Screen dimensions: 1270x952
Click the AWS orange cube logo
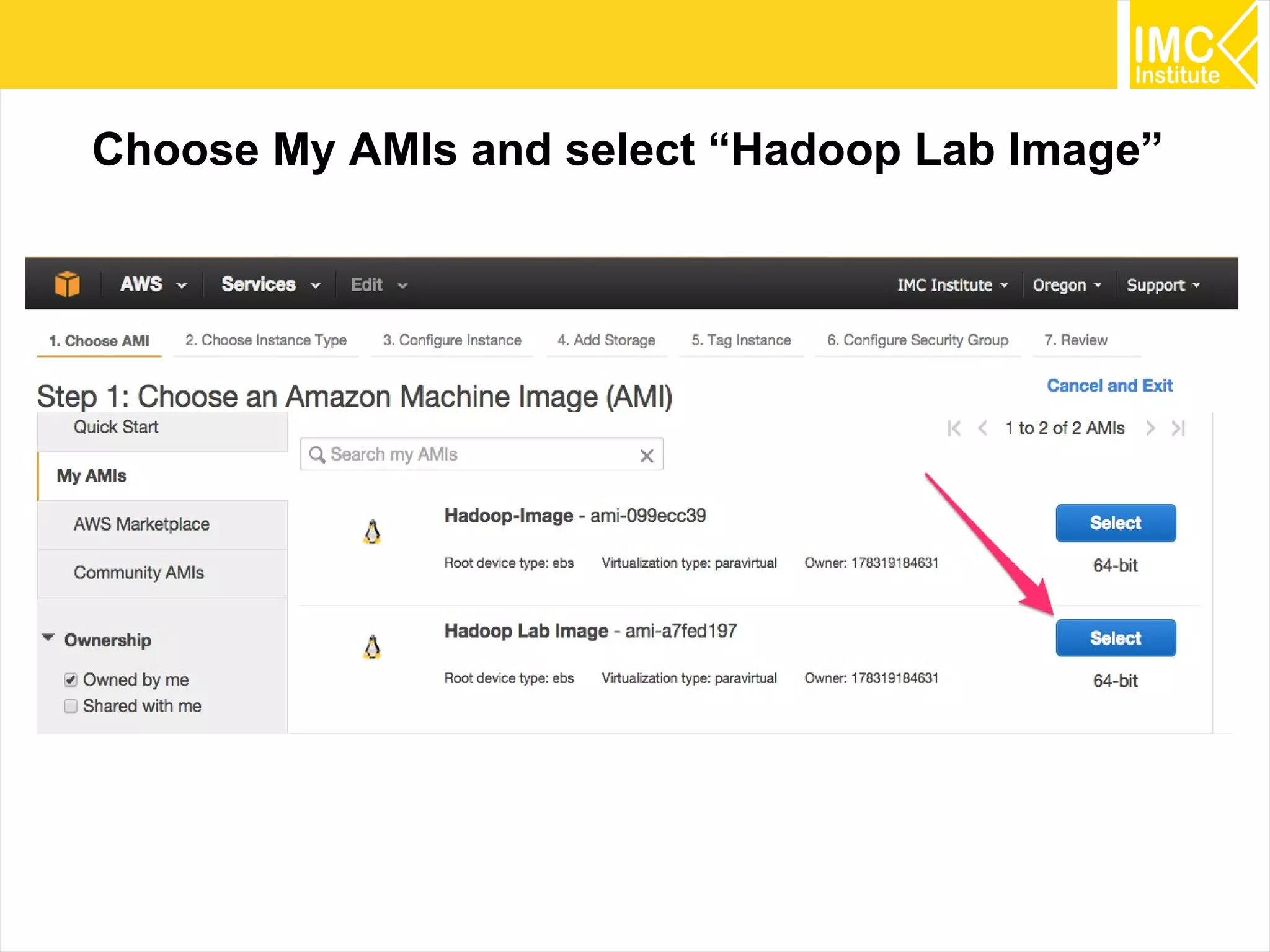67,284
